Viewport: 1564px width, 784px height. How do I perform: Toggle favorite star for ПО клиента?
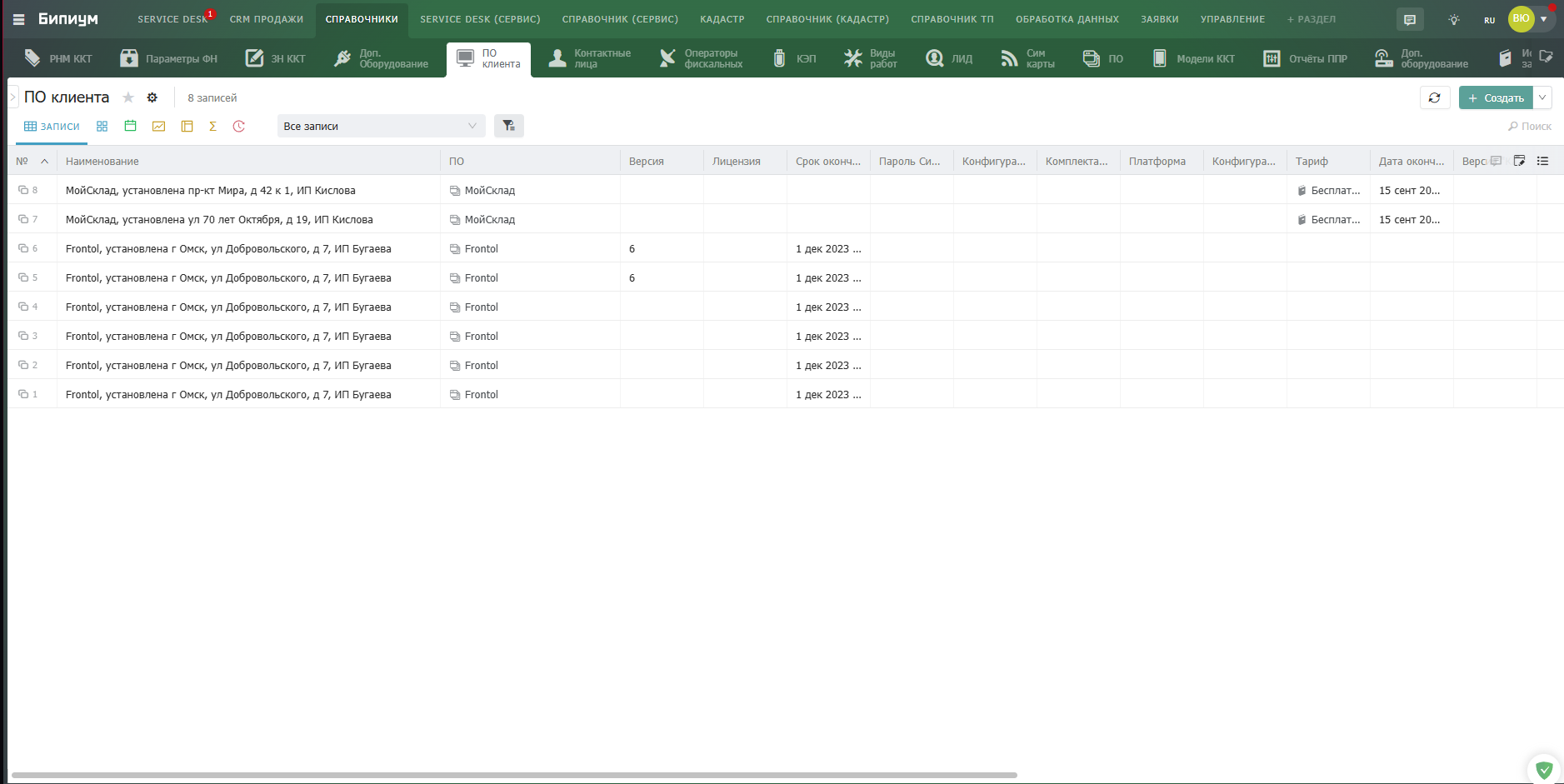point(128,97)
